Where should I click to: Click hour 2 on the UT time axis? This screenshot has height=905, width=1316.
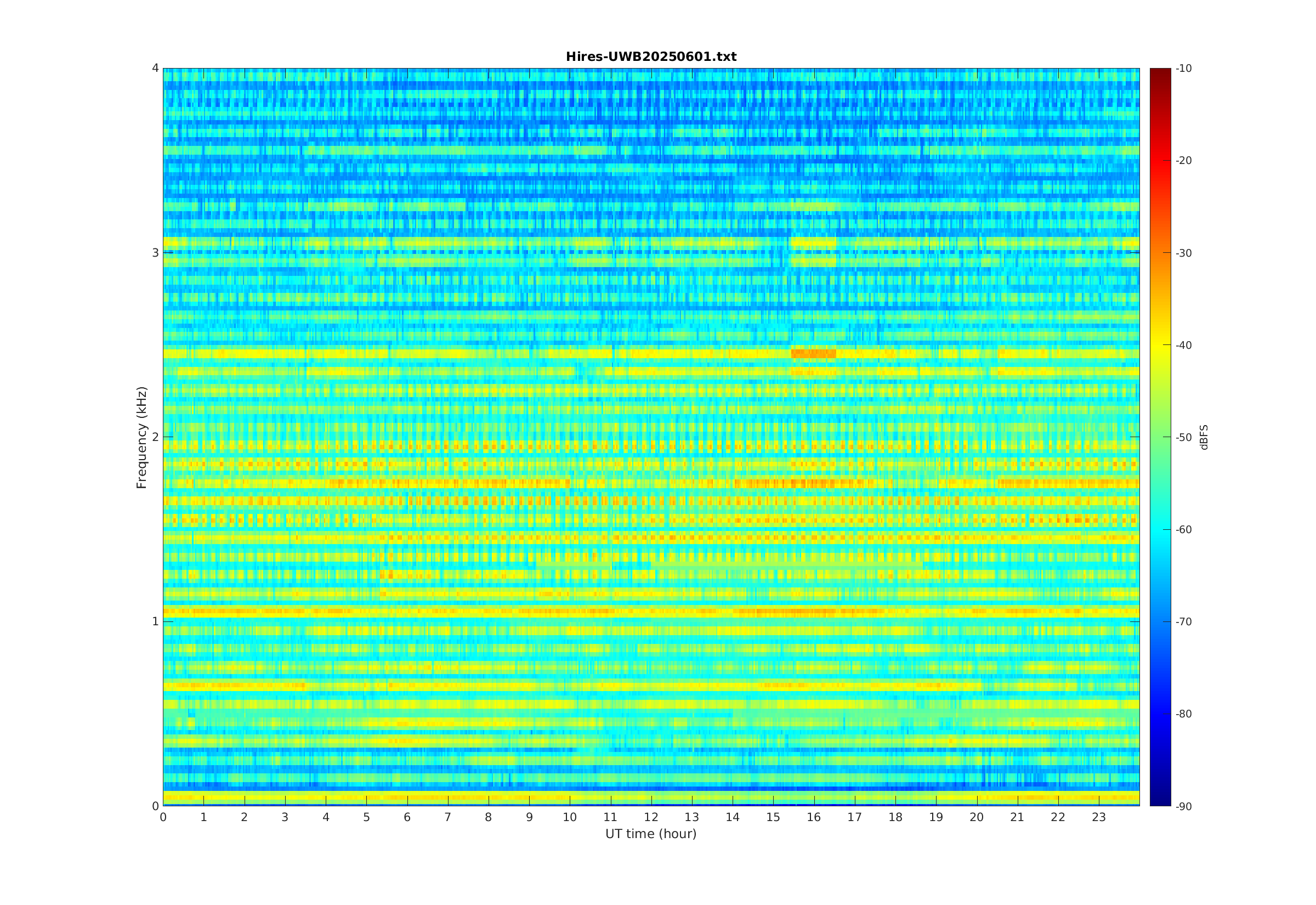click(244, 818)
